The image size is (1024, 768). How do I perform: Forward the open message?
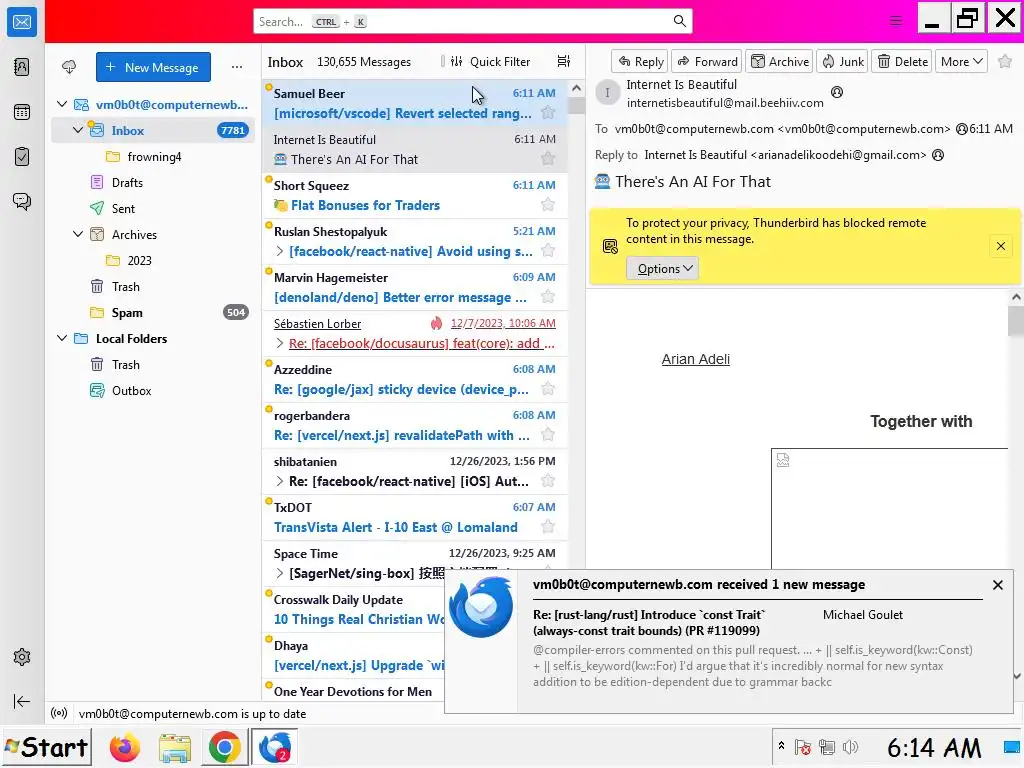pyautogui.click(x=707, y=61)
